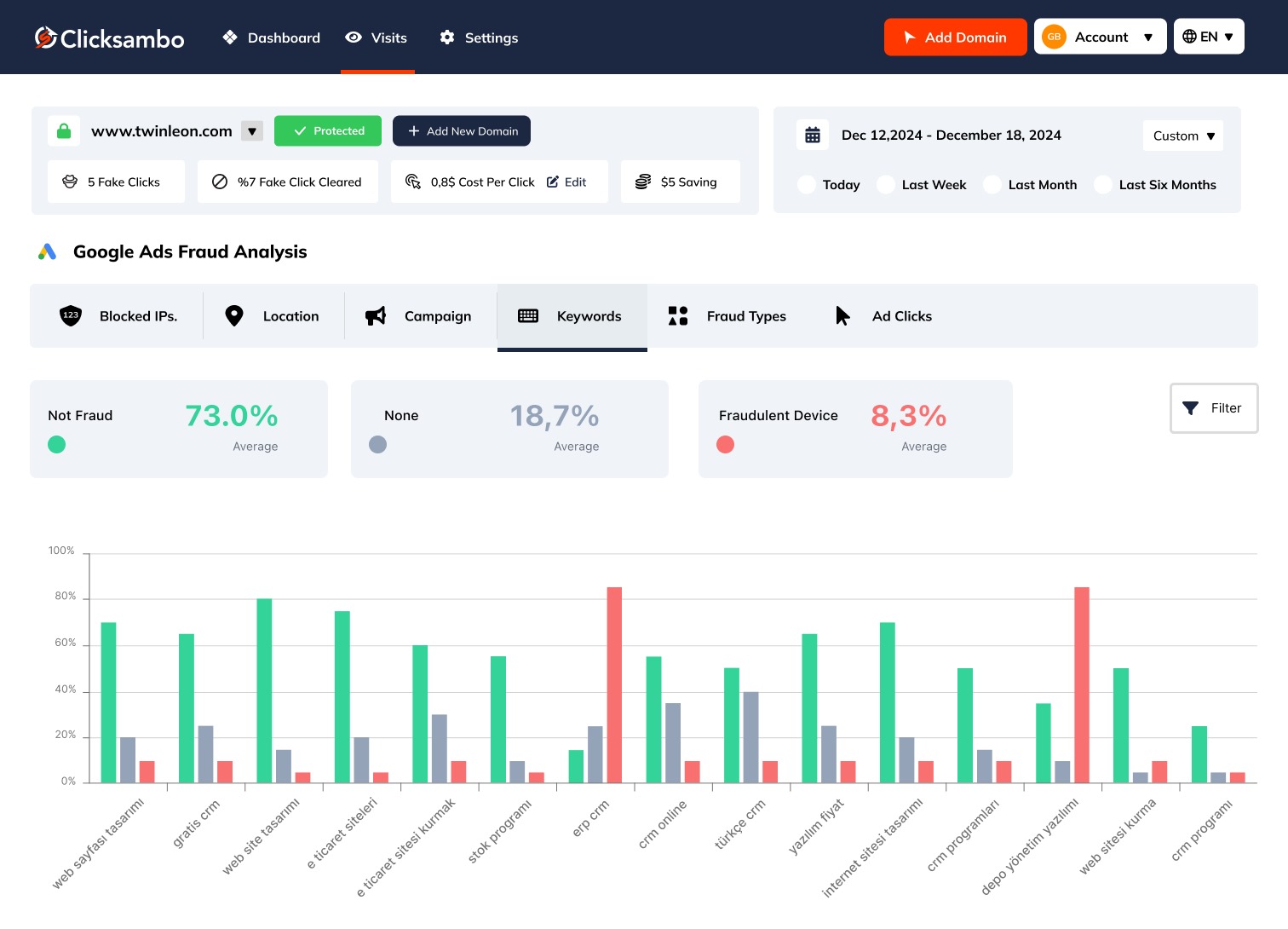
Task: Click the Blocked IPs shield icon
Action: pos(71,316)
